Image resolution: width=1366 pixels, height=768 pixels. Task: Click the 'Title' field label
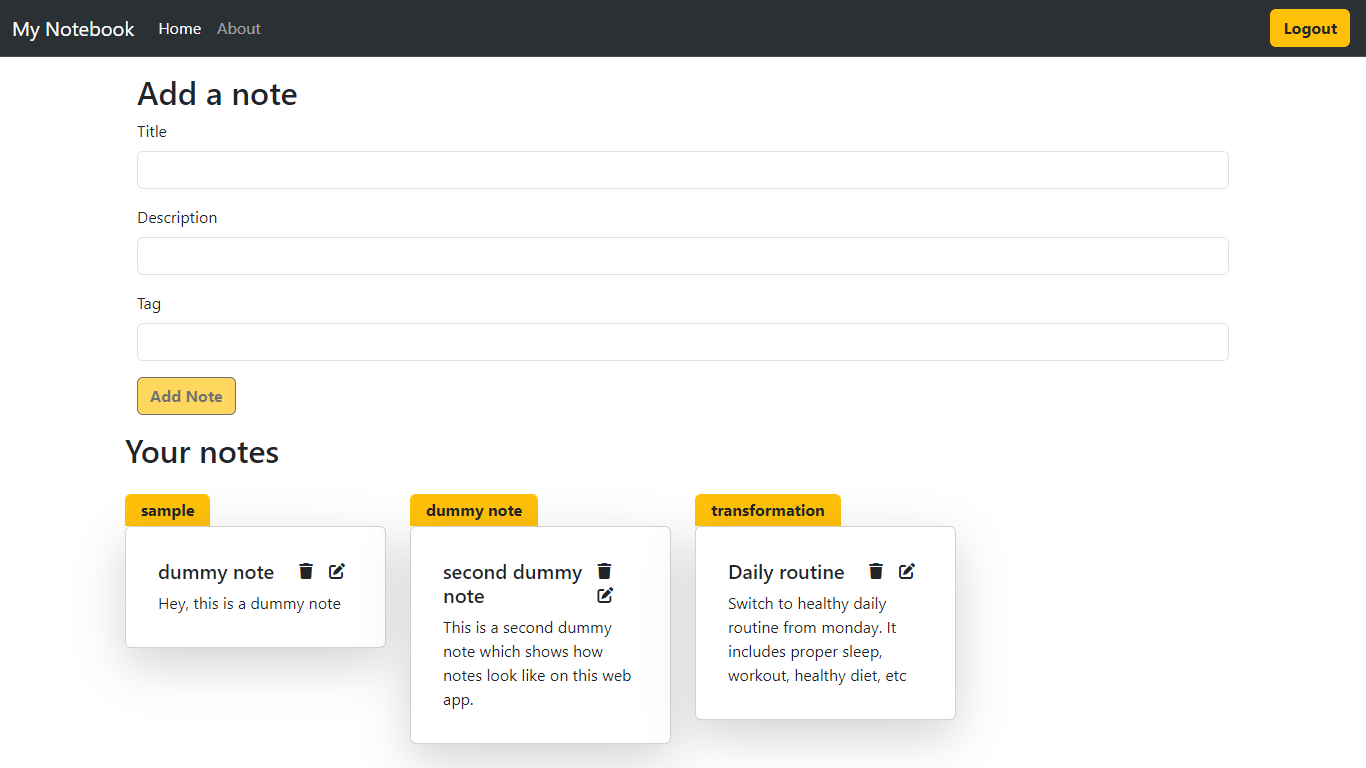click(152, 132)
